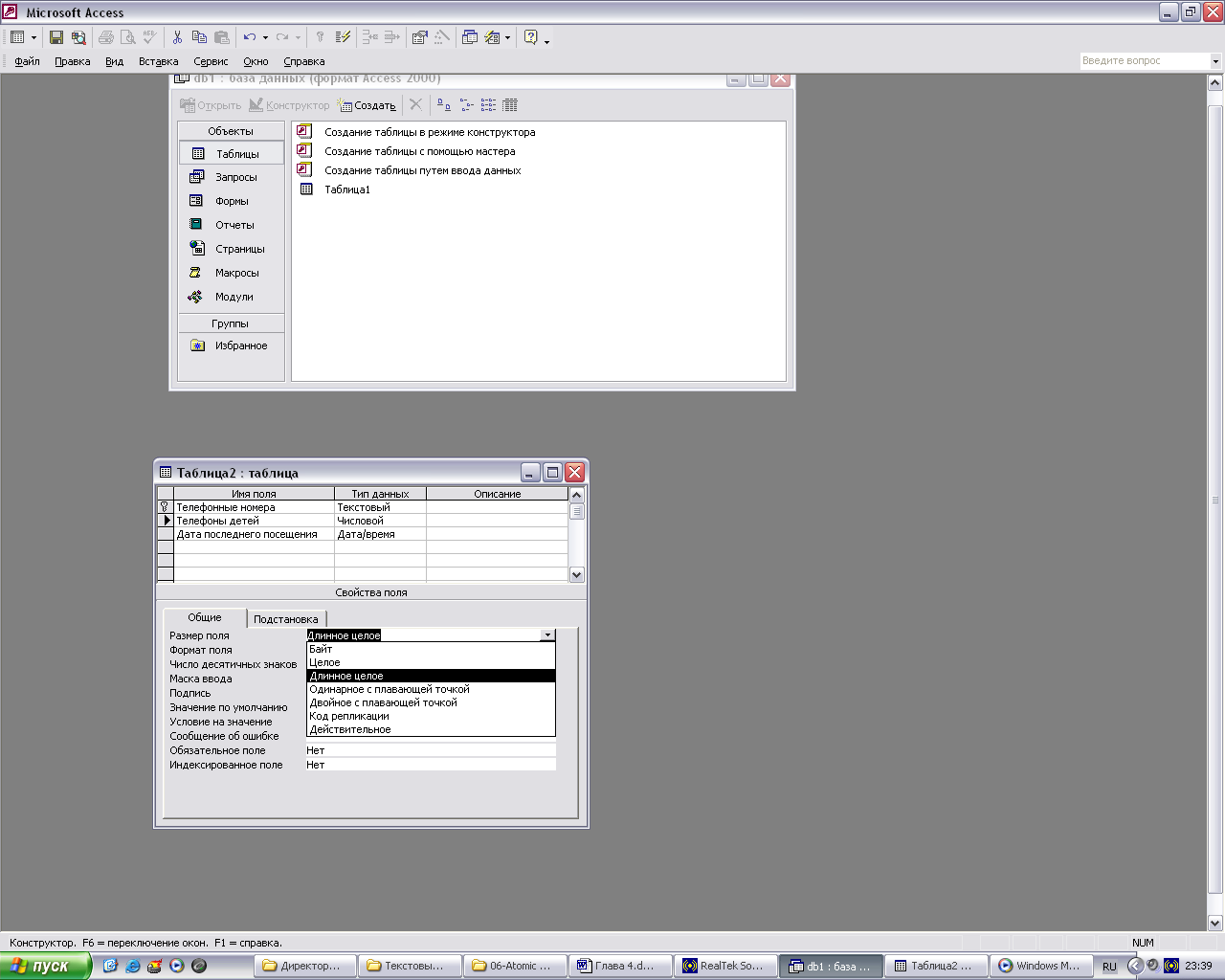1225x980 pixels.
Task: Click the File Search toolbar icon
Action: [x=78, y=37]
